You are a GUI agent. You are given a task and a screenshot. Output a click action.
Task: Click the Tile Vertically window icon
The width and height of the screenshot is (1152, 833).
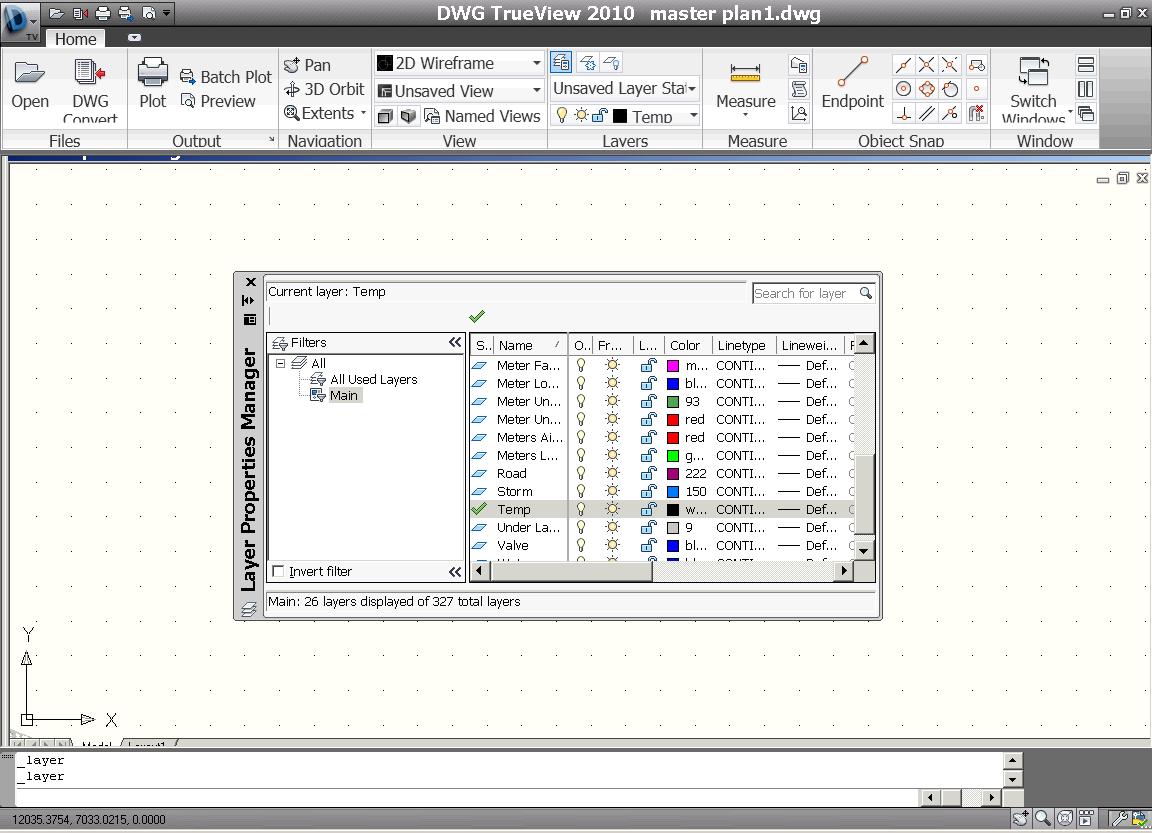(x=1085, y=88)
